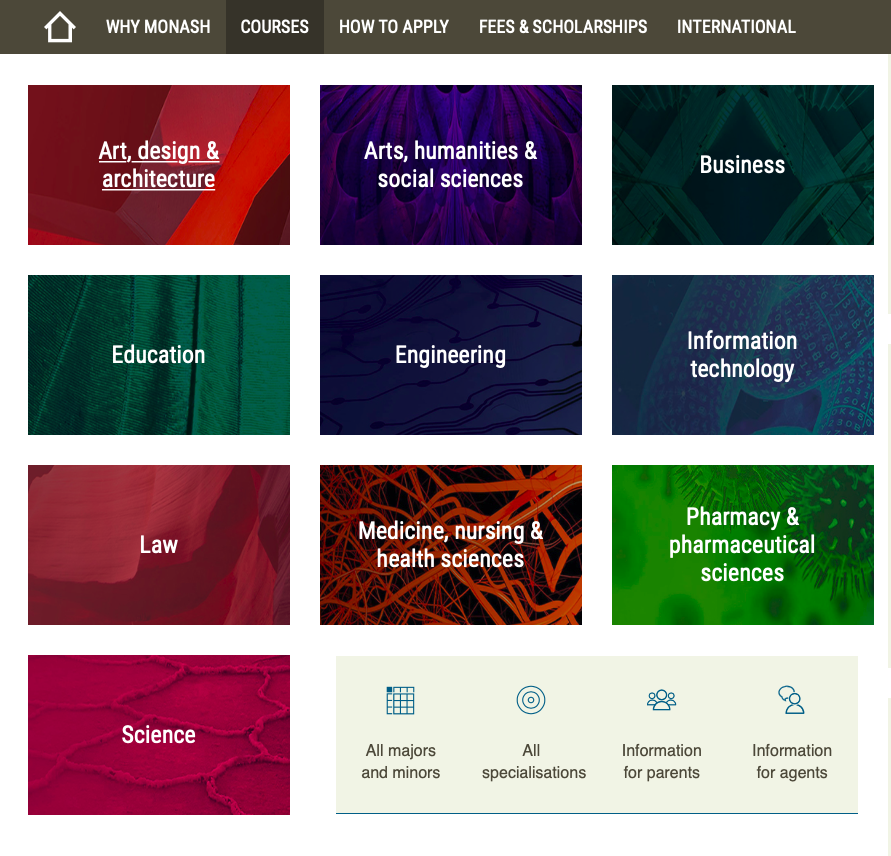This screenshot has height=856, width=891.
Task: Select the Engineering study area tile
Action: tap(451, 355)
